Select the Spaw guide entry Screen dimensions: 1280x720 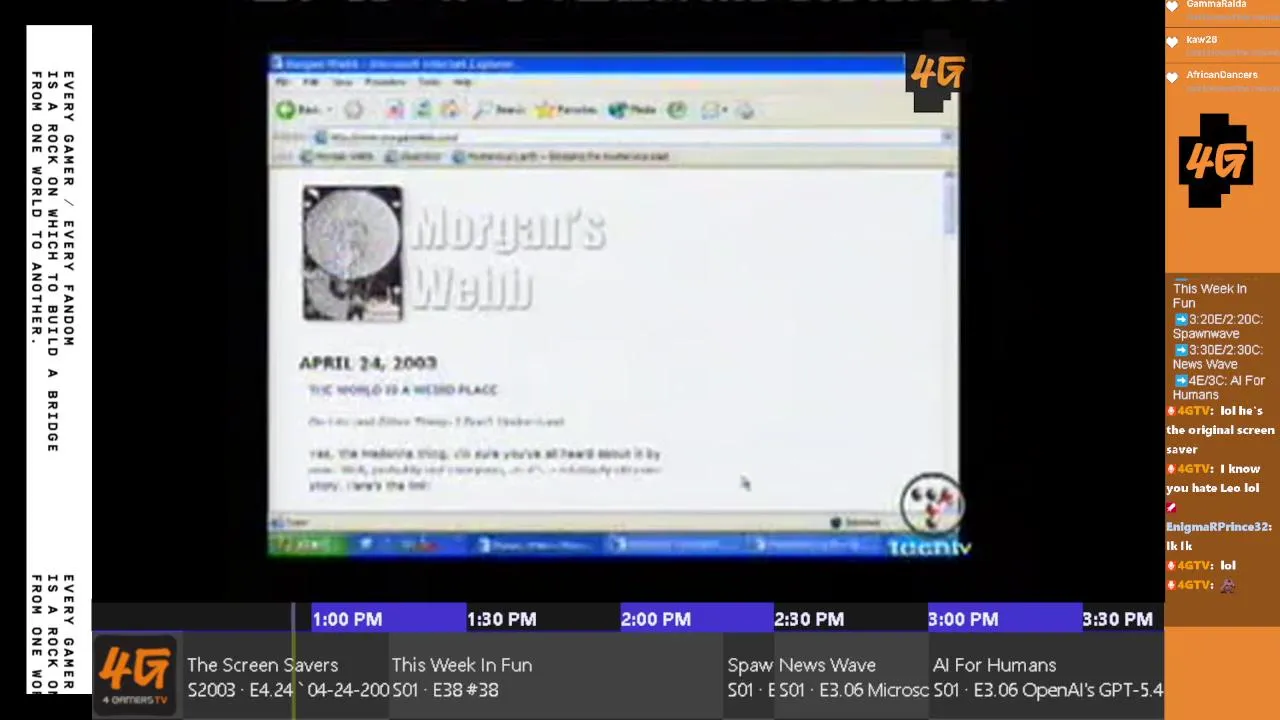[x=750, y=677]
